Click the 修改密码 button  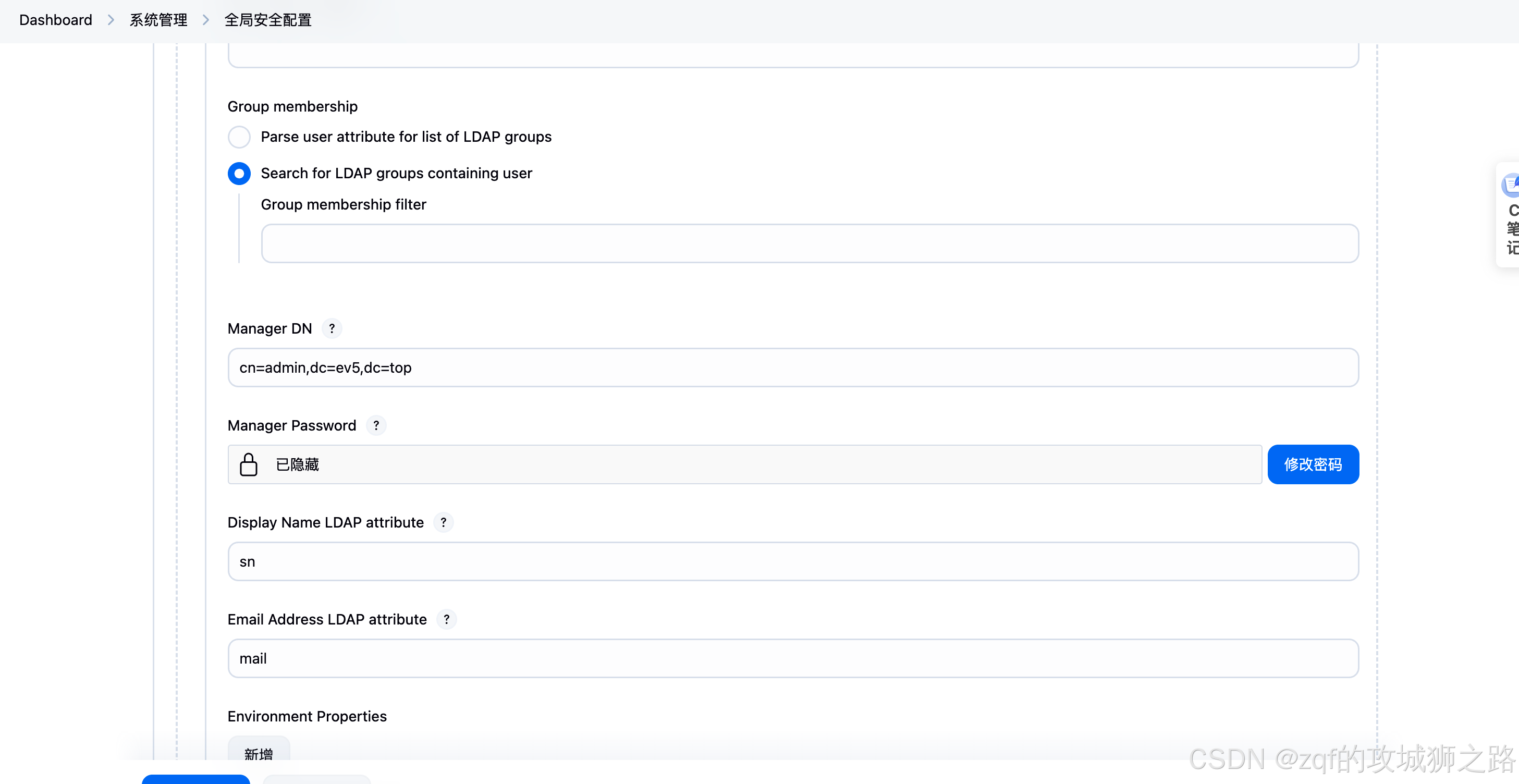point(1313,464)
